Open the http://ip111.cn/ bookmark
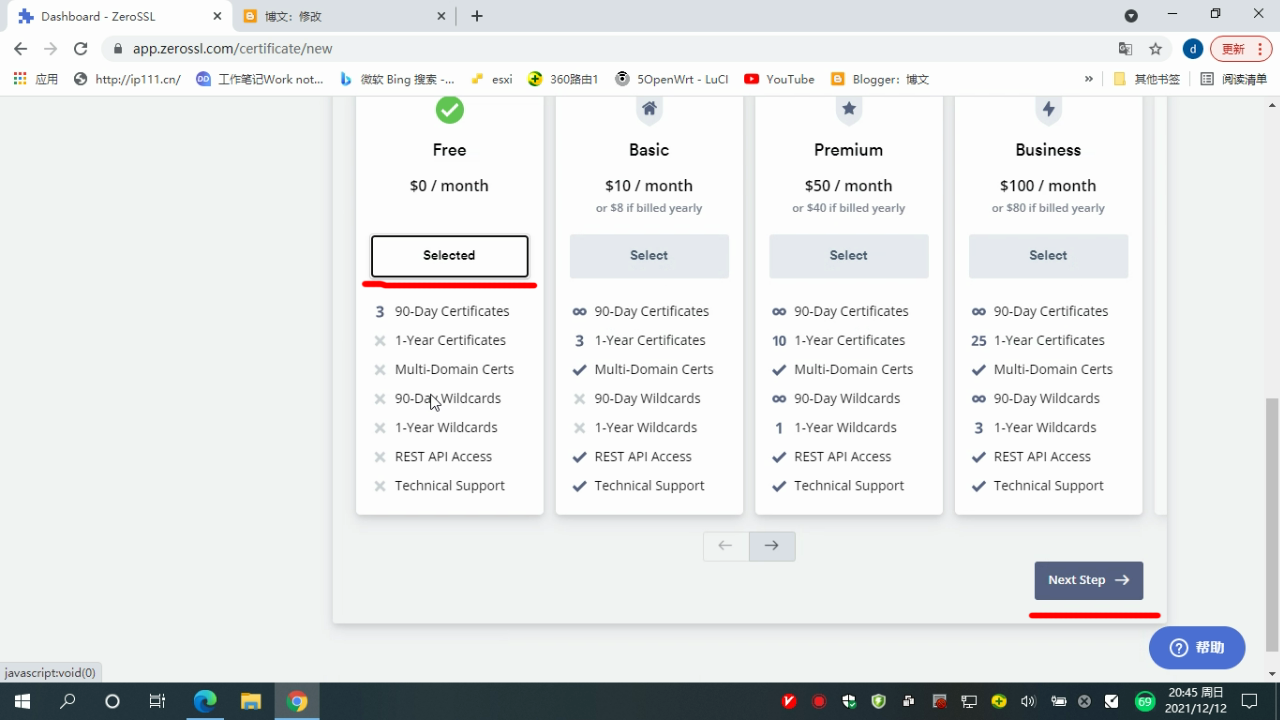This screenshot has height=720, width=1280. [127, 79]
